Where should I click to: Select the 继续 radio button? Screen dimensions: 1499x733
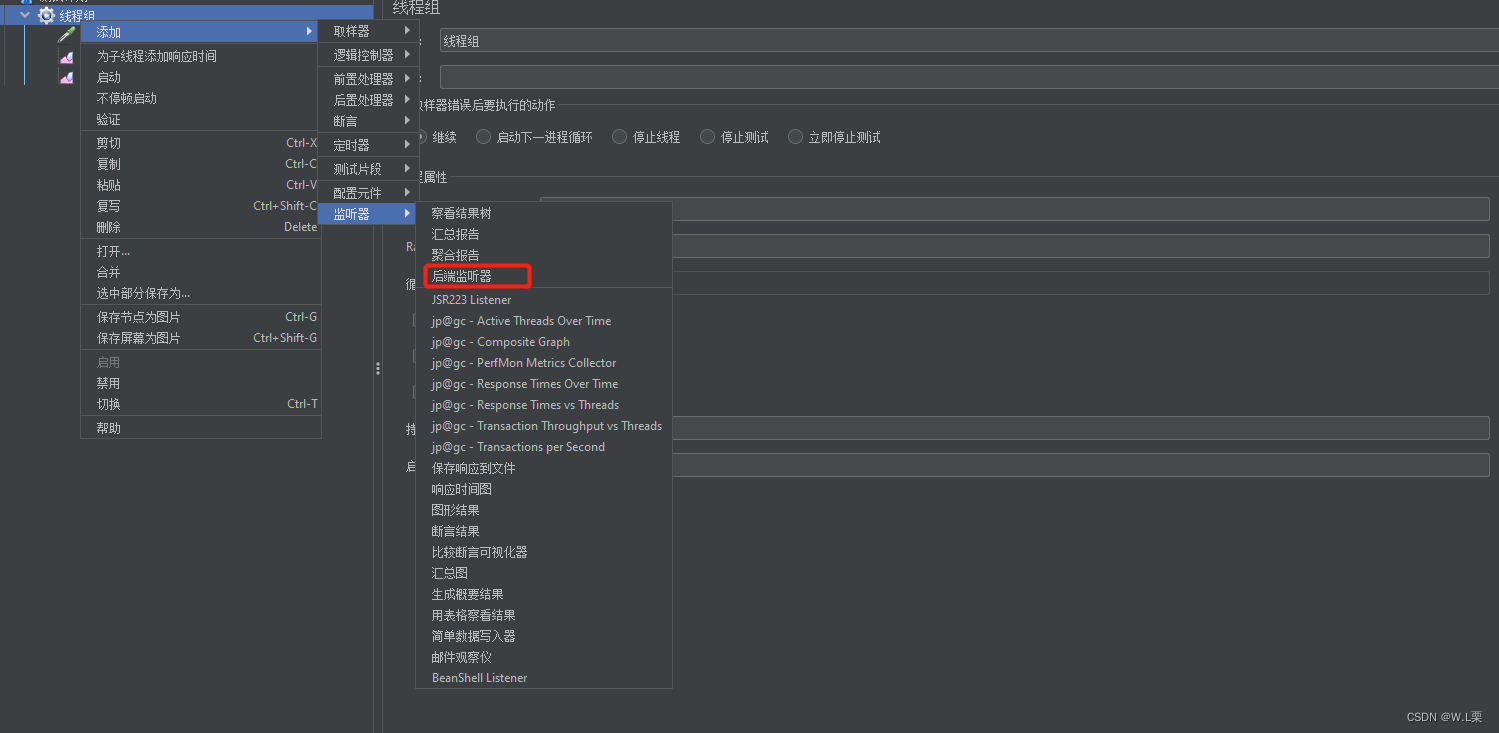tap(421, 137)
